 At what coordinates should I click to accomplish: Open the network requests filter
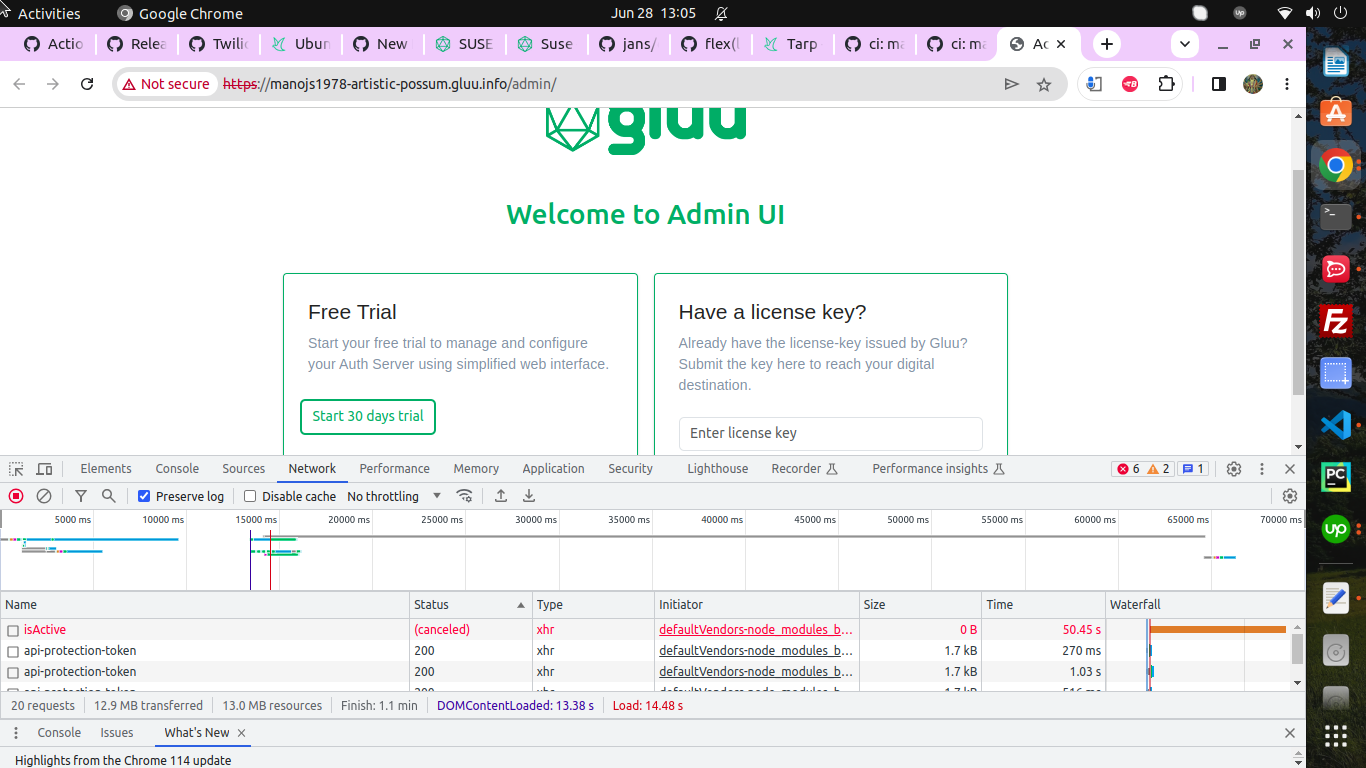pyautogui.click(x=81, y=495)
